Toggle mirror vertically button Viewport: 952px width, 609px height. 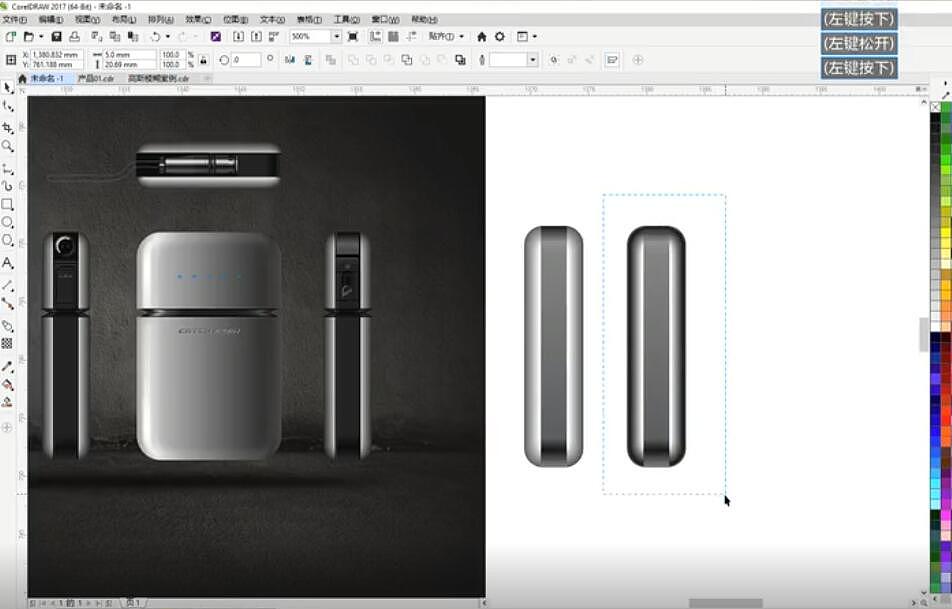pyautogui.click(x=308, y=60)
